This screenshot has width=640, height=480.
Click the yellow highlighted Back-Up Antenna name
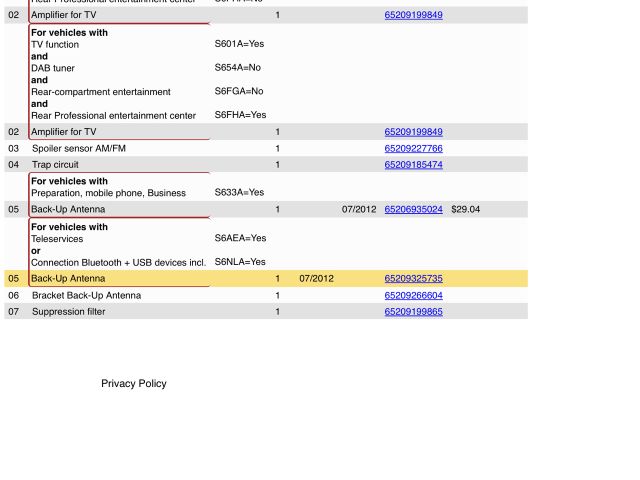tap(68, 279)
